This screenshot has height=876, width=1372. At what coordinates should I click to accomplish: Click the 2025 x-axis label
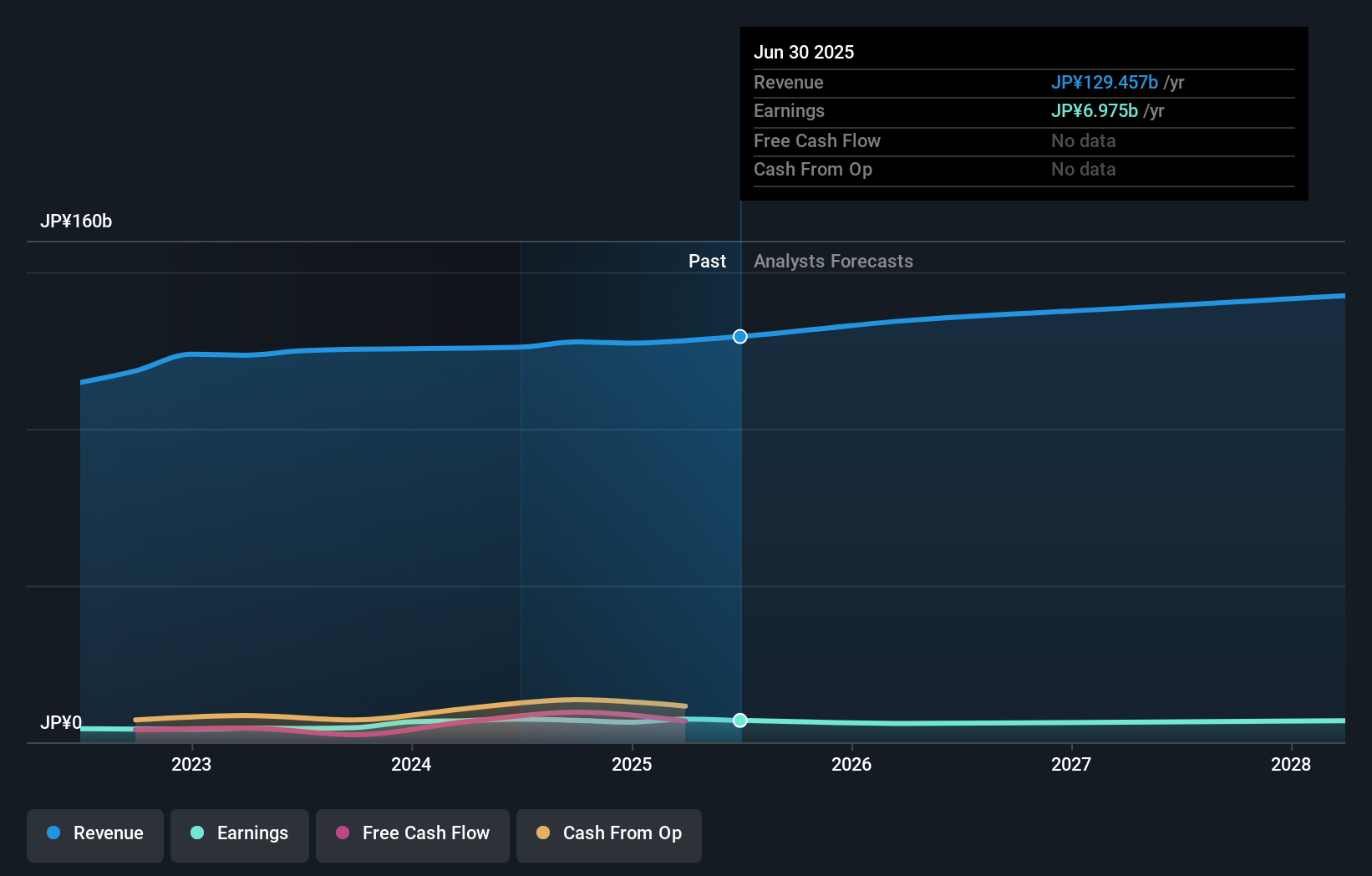(x=632, y=764)
